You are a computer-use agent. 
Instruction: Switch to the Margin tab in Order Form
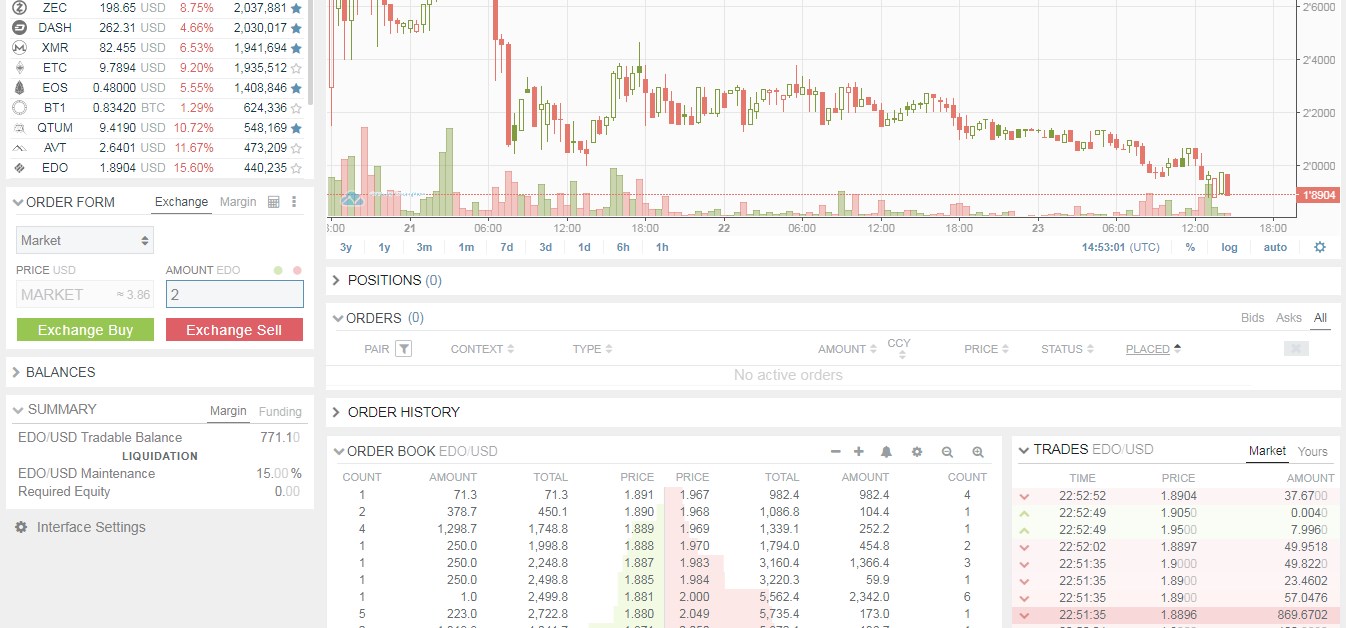point(237,201)
